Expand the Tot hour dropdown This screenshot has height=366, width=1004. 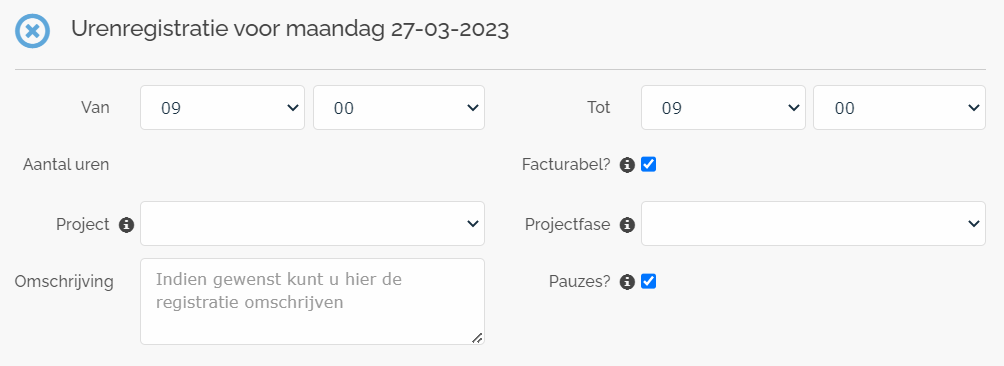pyautogui.click(x=723, y=107)
